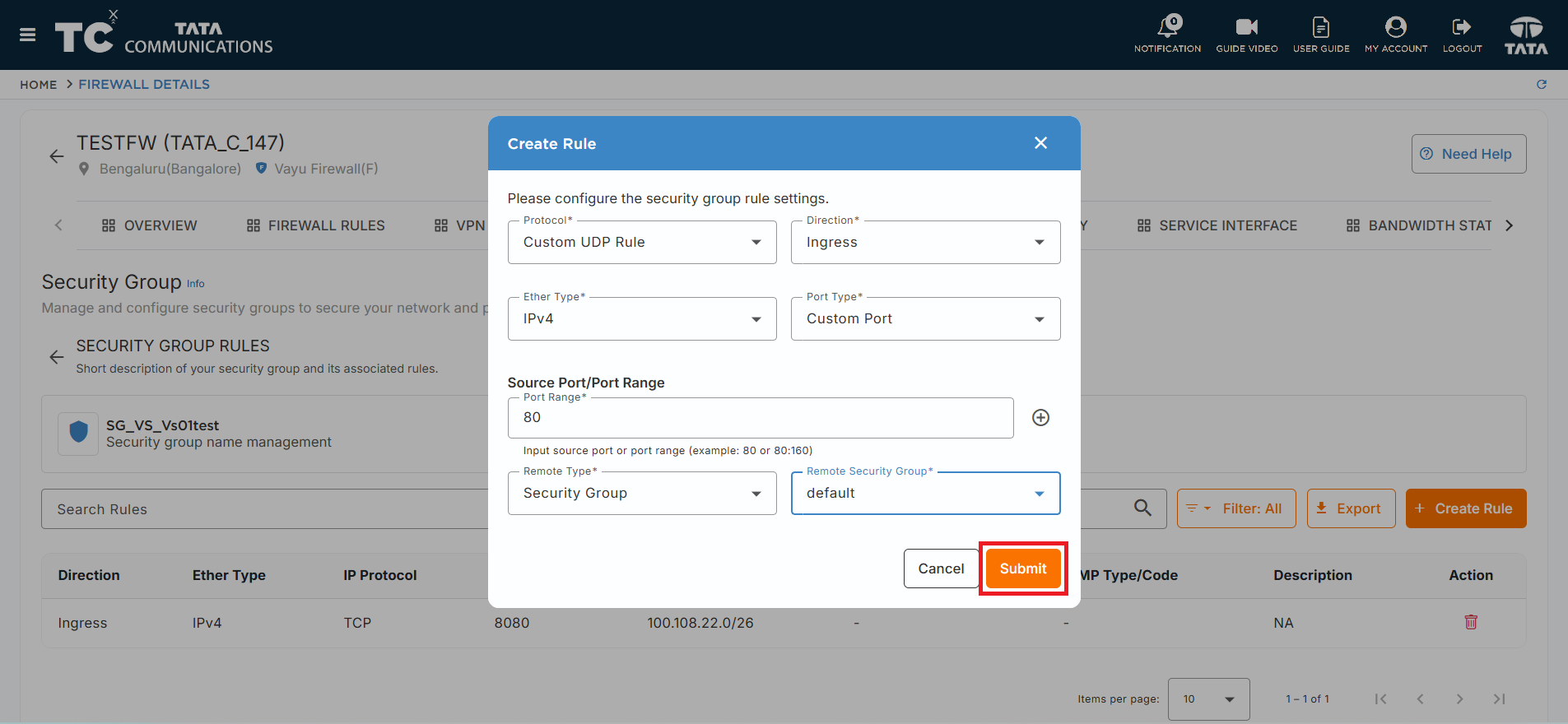1568x724 pixels.
Task: Open the items per page dropdown
Action: [1208, 699]
